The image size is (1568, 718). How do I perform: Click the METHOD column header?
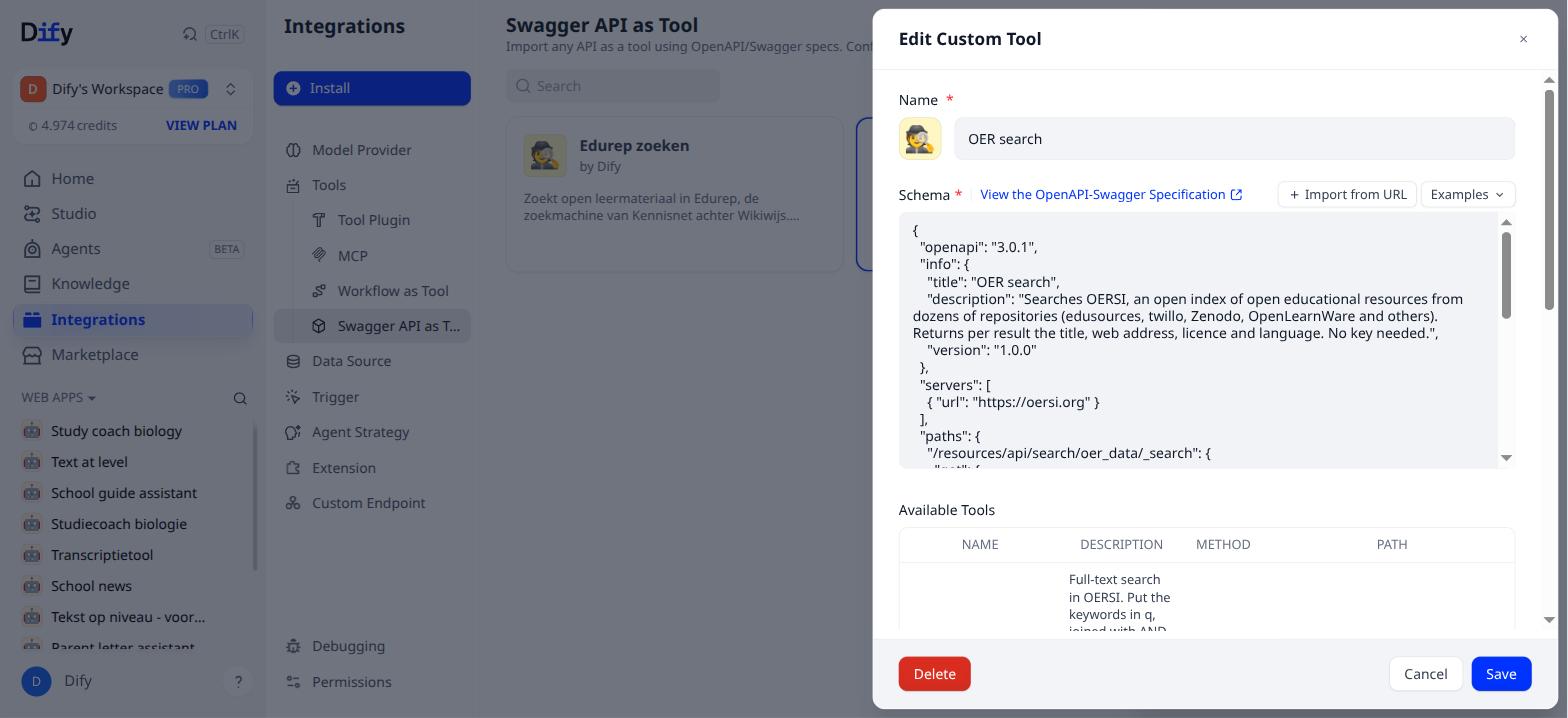[1223, 545]
